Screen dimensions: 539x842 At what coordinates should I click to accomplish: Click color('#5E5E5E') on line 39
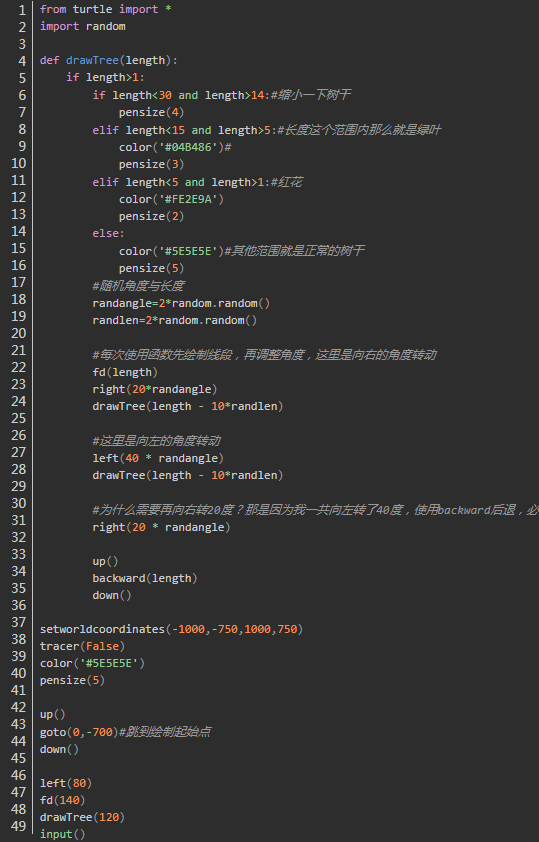click(92, 663)
